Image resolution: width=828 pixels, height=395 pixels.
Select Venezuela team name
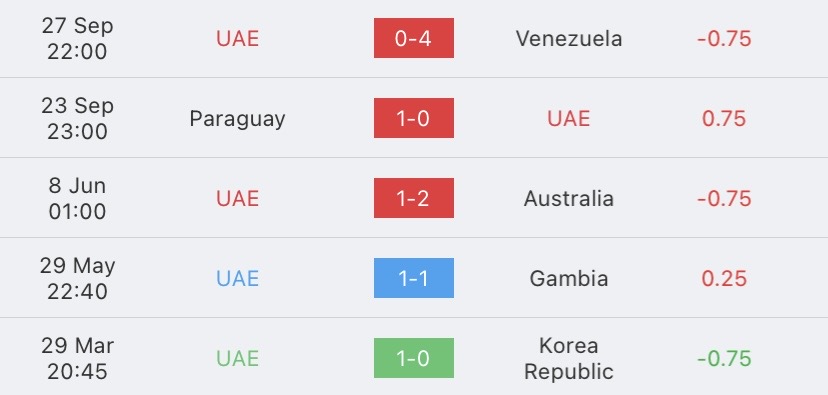point(569,39)
